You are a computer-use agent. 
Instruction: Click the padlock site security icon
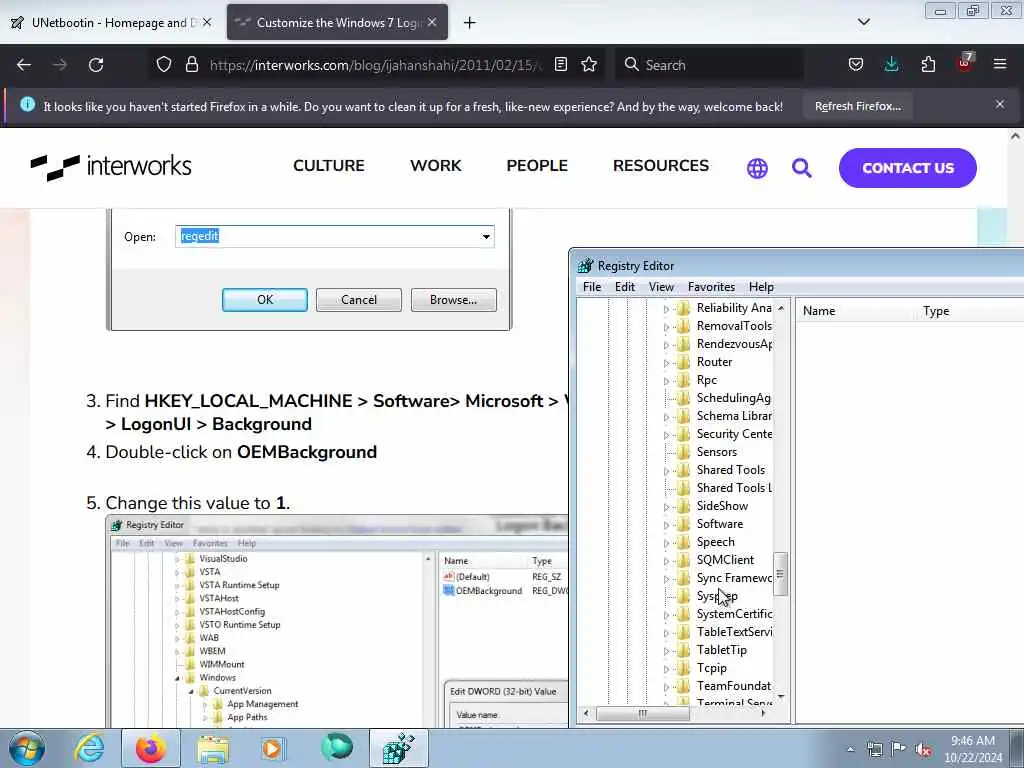click(x=191, y=64)
